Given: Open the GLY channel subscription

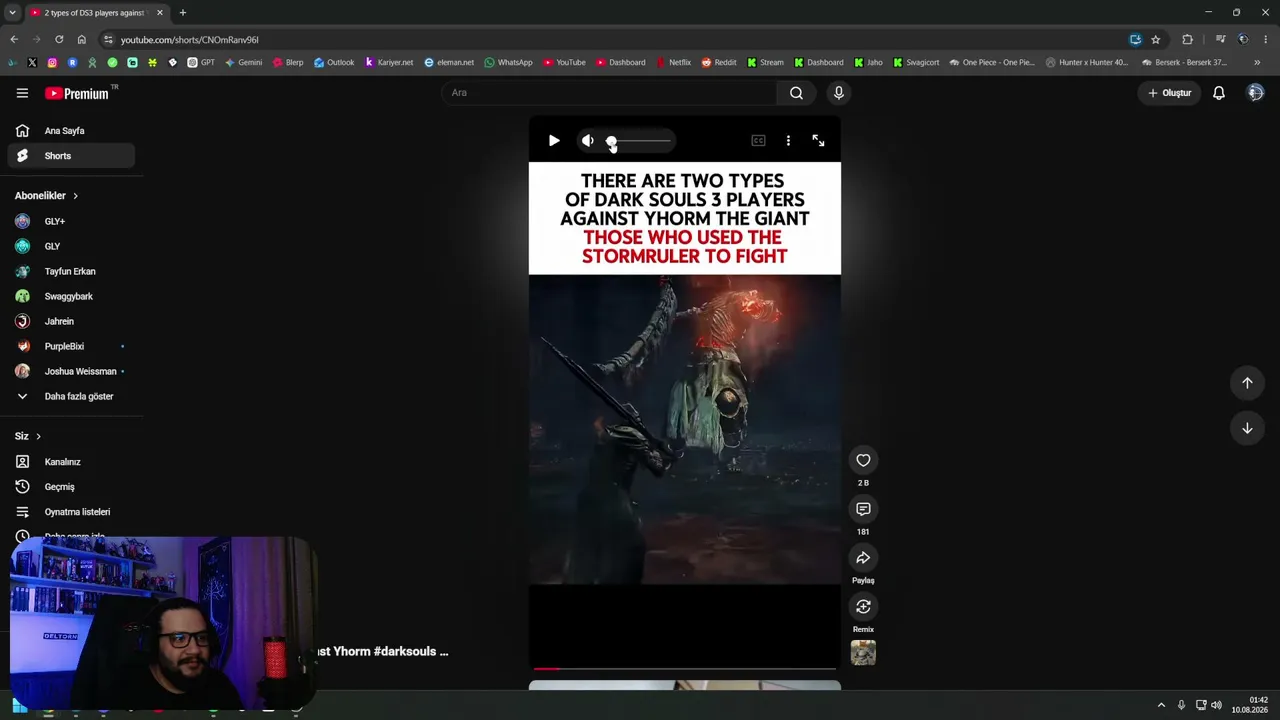Looking at the screenshot, I should click(x=71, y=246).
